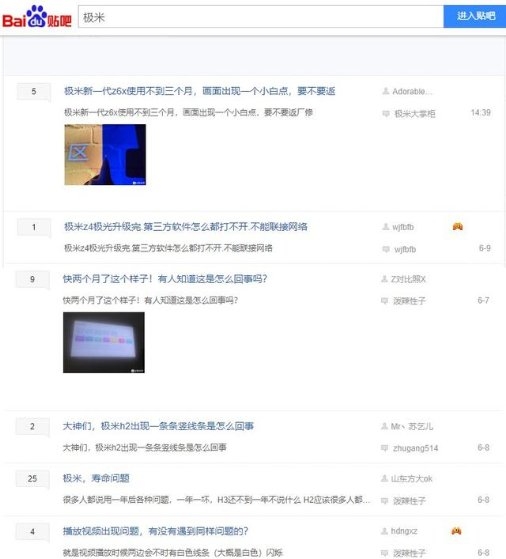Click the 6-7 reply date
The image size is (506, 559).
click(x=483, y=301)
